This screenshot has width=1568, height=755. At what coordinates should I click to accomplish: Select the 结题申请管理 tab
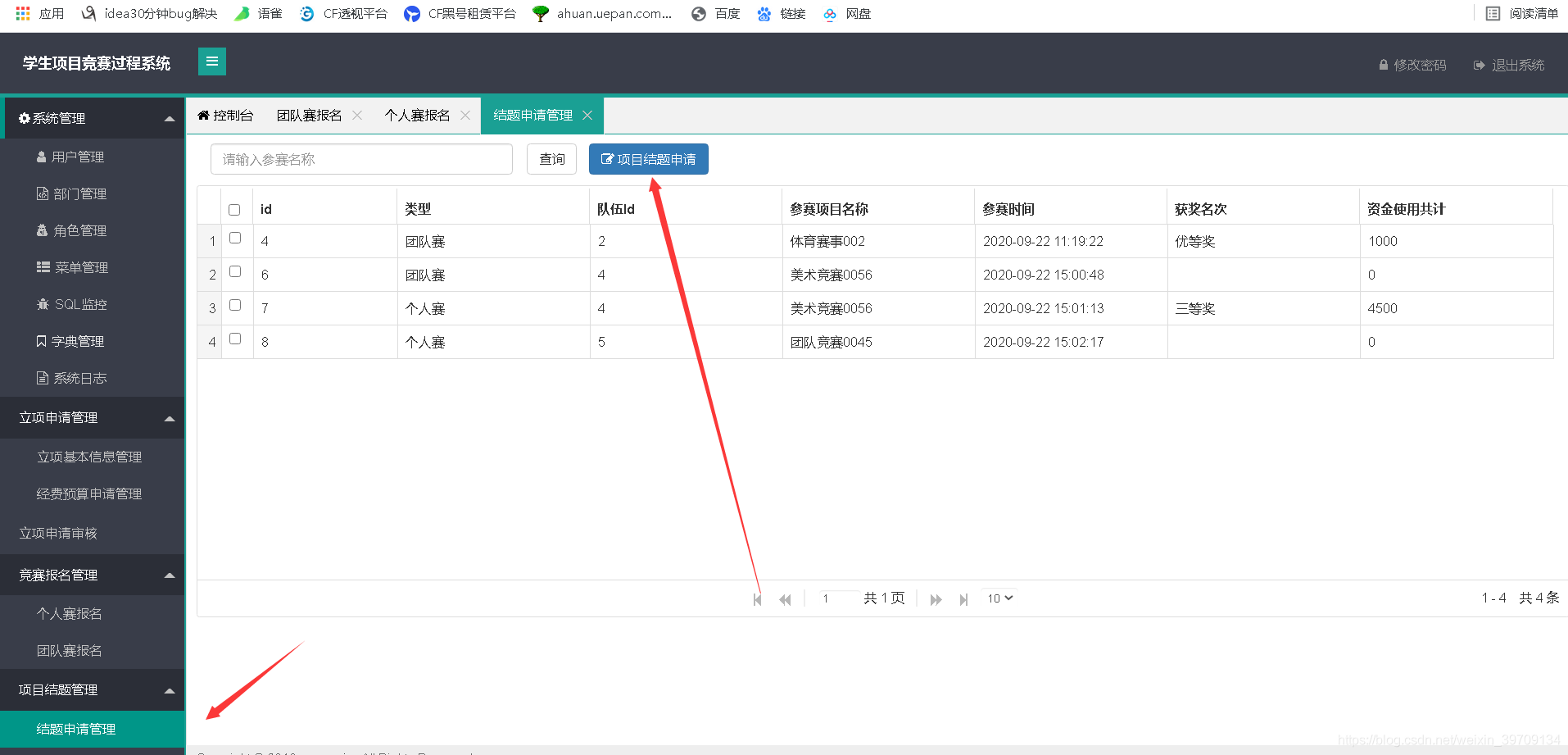click(x=532, y=116)
